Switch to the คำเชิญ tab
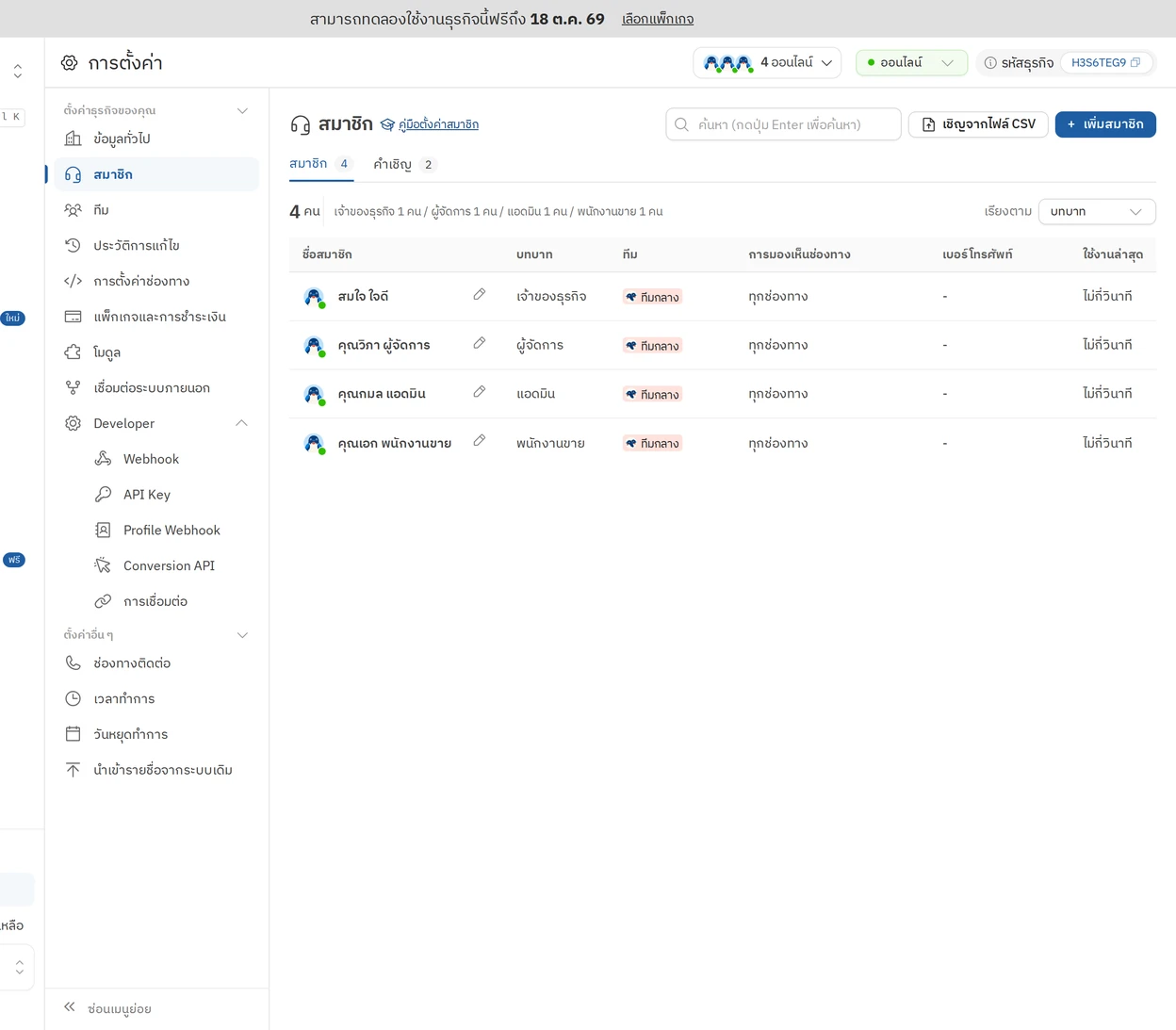This screenshot has height=1030, width=1176. [404, 164]
